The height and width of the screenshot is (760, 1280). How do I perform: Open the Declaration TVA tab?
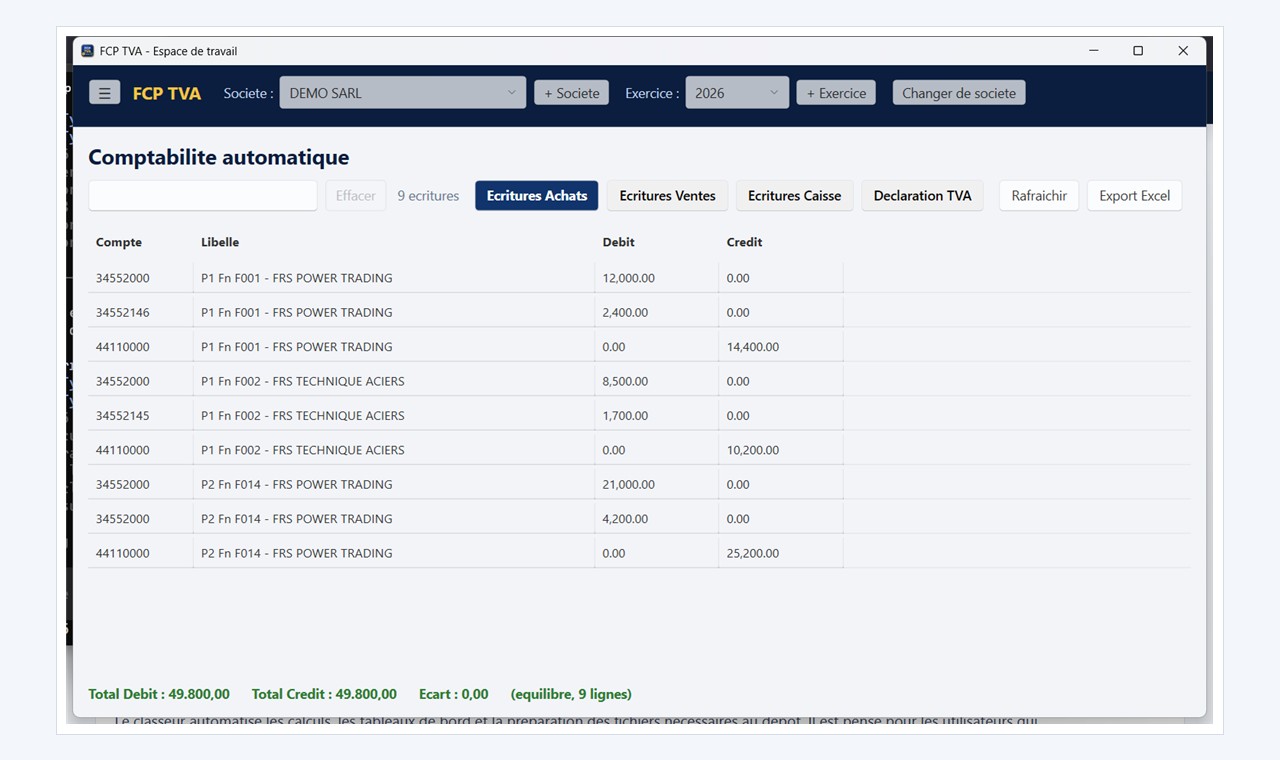[922, 196]
